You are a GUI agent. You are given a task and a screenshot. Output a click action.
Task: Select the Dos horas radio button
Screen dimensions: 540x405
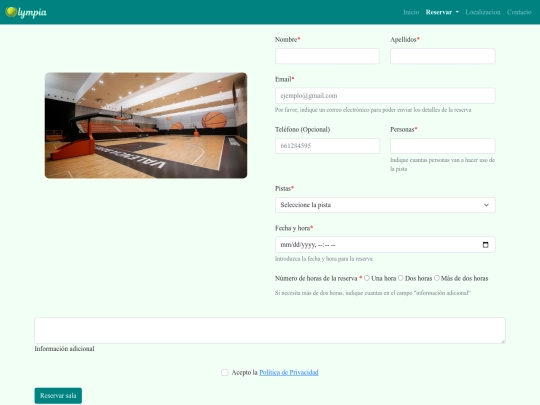tap(401, 278)
